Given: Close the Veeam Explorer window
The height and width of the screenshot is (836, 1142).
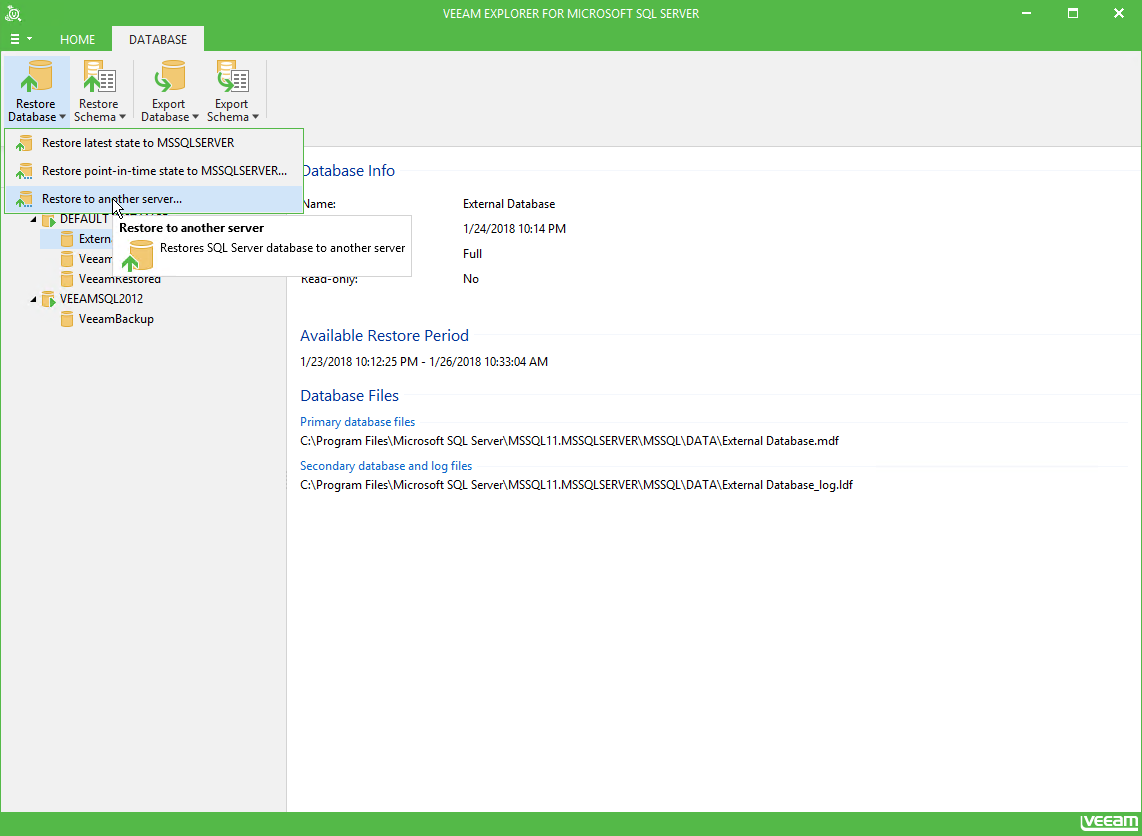Looking at the screenshot, I should (x=1119, y=13).
